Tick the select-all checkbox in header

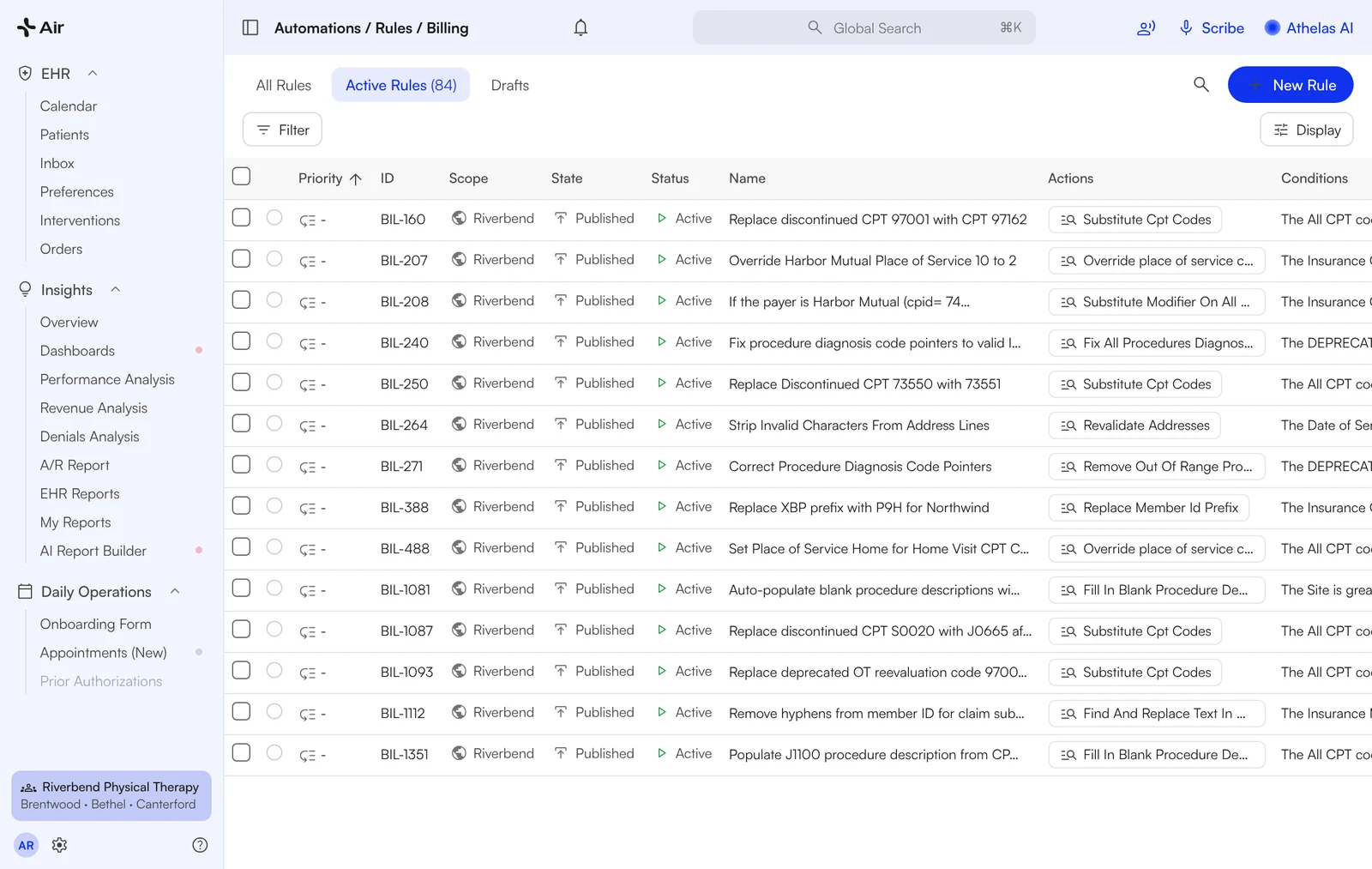pos(242,176)
